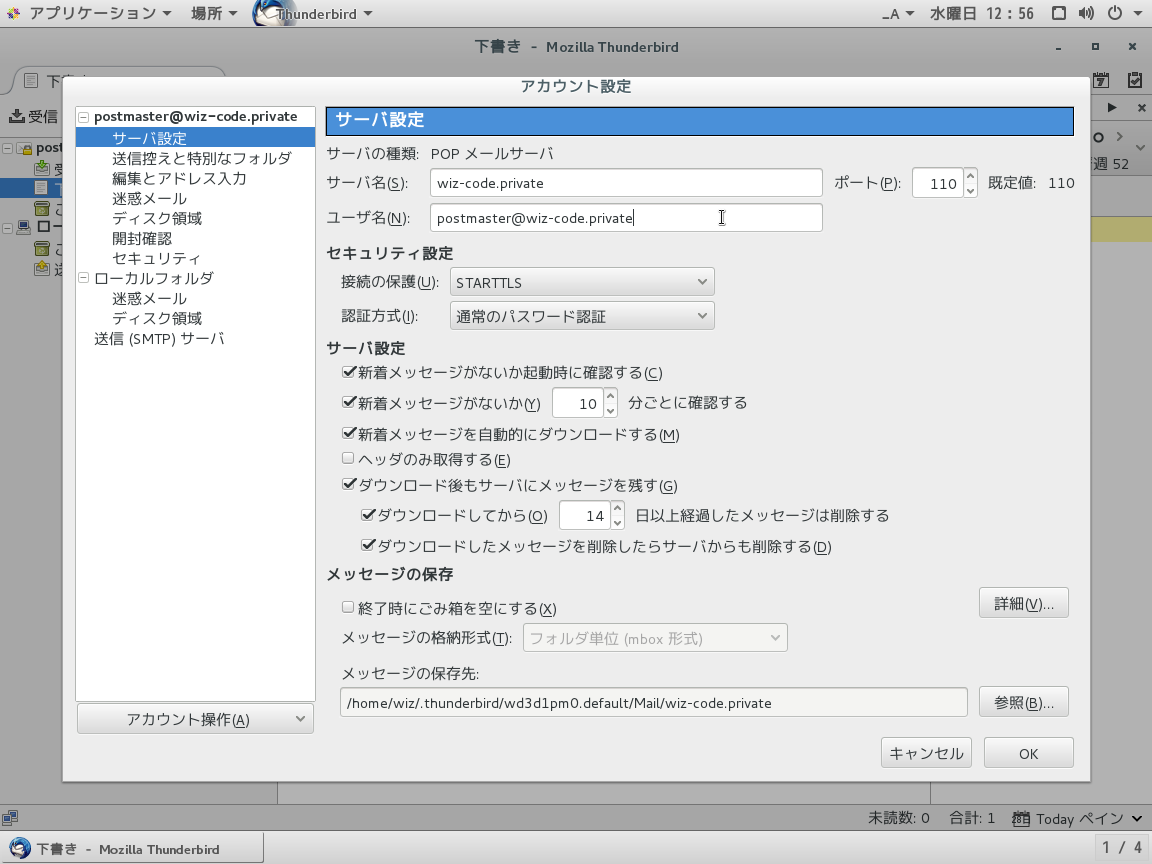The height and width of the screenshot is (864, 1152).
Task: Open the Today ペイン dropdown arrow
Action: click(x=1137, y=818)
